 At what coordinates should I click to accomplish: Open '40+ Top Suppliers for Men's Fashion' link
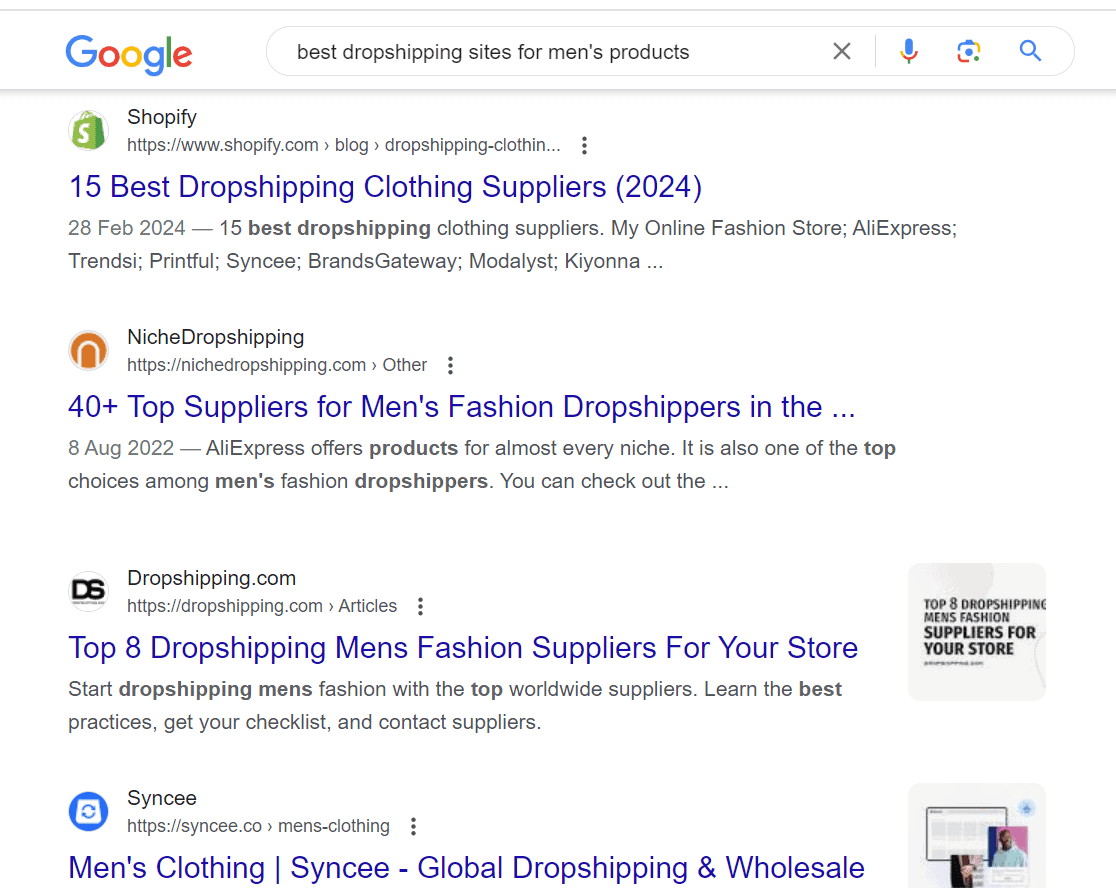click(x=461, y=407)
